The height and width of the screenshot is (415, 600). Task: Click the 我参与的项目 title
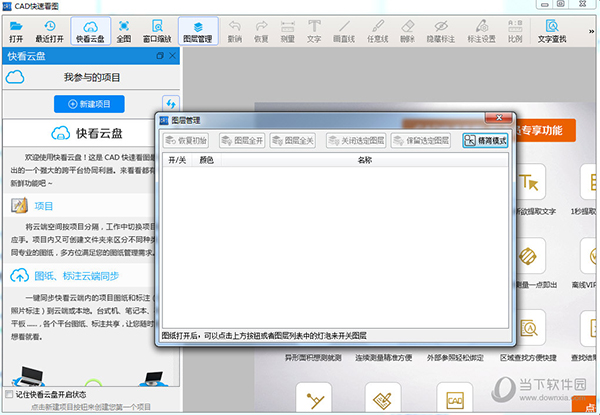click(92, 78)
